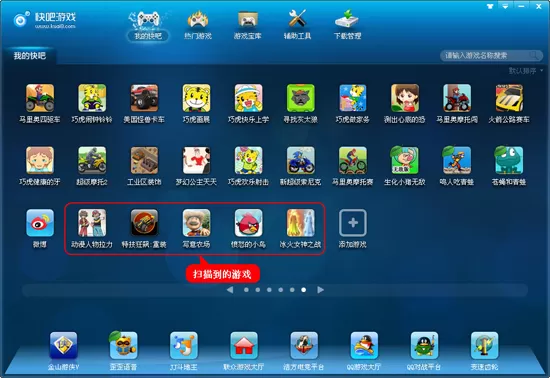Image resolution: width=550 pixels, height=378 pixels.
Task: Open QQ对战平台 green penguin icon
Action: click(x=424, y=346)
